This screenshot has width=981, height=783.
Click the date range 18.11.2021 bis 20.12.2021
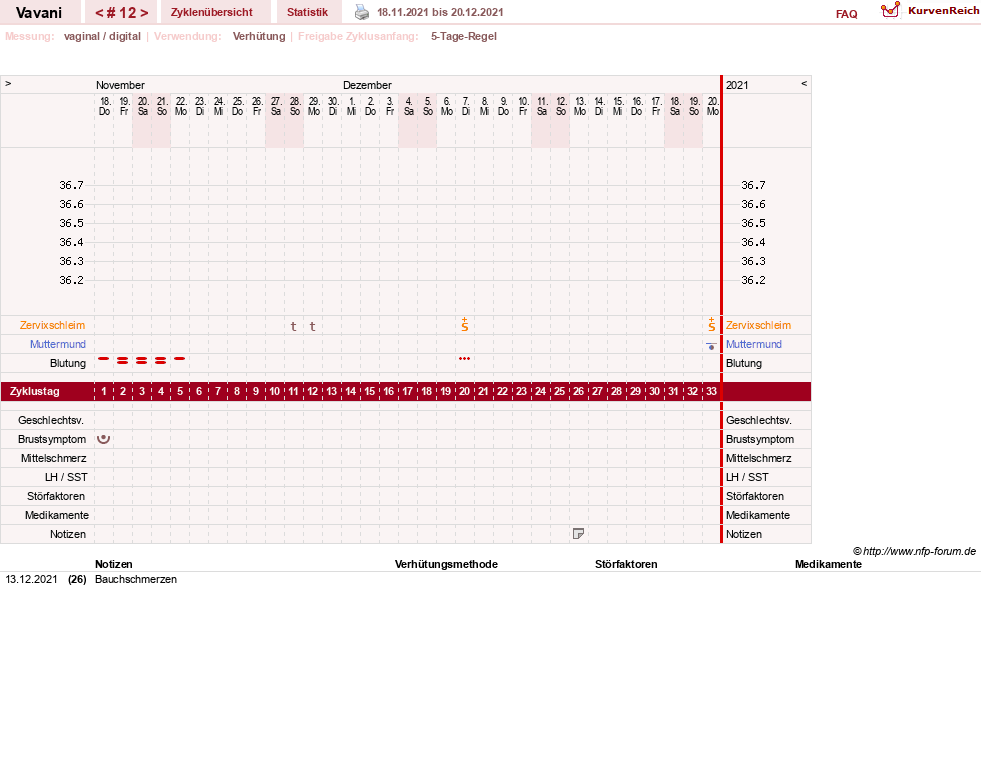coord(440,12)
